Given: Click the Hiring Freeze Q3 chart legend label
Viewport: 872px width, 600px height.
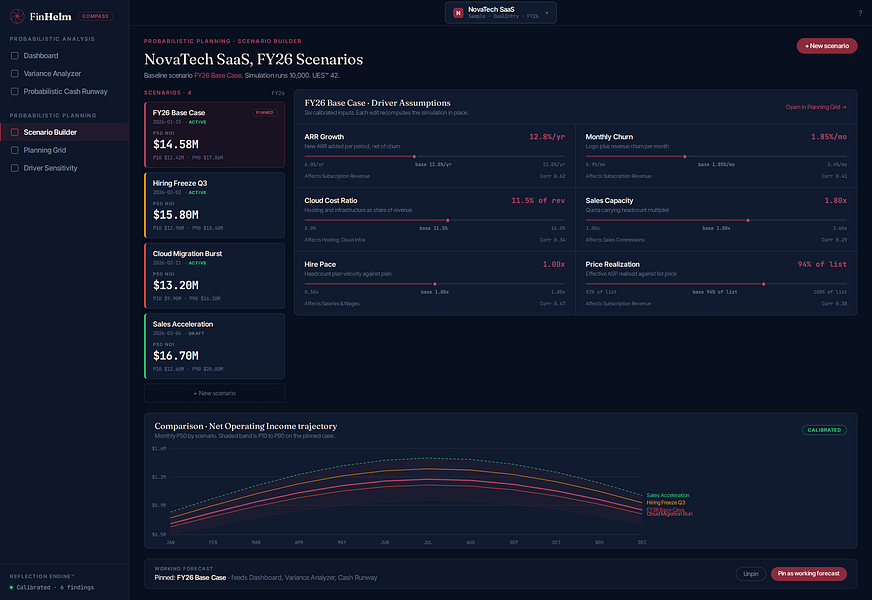Looking at the screenshot, I should click(x=666, y=503).
